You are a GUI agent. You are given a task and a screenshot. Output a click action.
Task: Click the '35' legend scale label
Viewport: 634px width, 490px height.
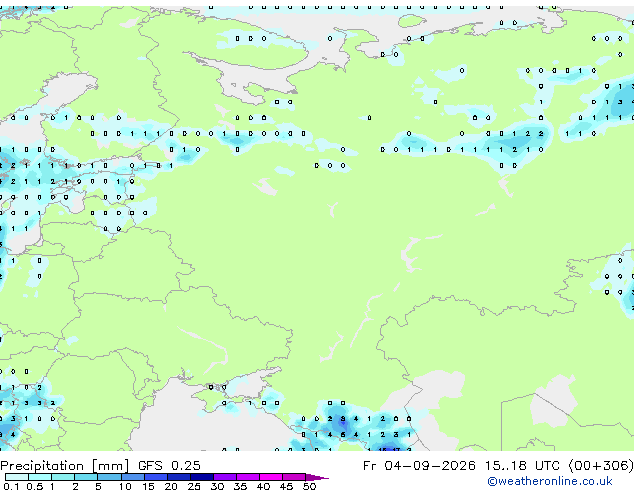(x=240, y=486)
